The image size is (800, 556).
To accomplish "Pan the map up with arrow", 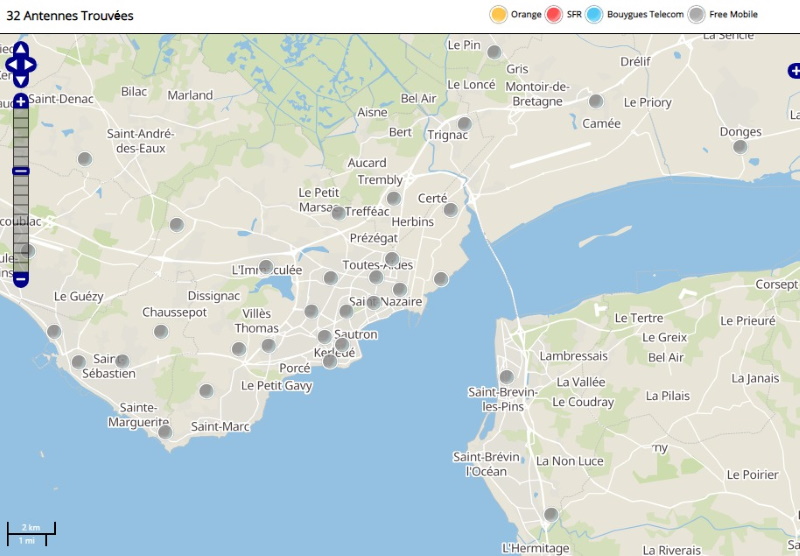I will [x=20, y=49].
